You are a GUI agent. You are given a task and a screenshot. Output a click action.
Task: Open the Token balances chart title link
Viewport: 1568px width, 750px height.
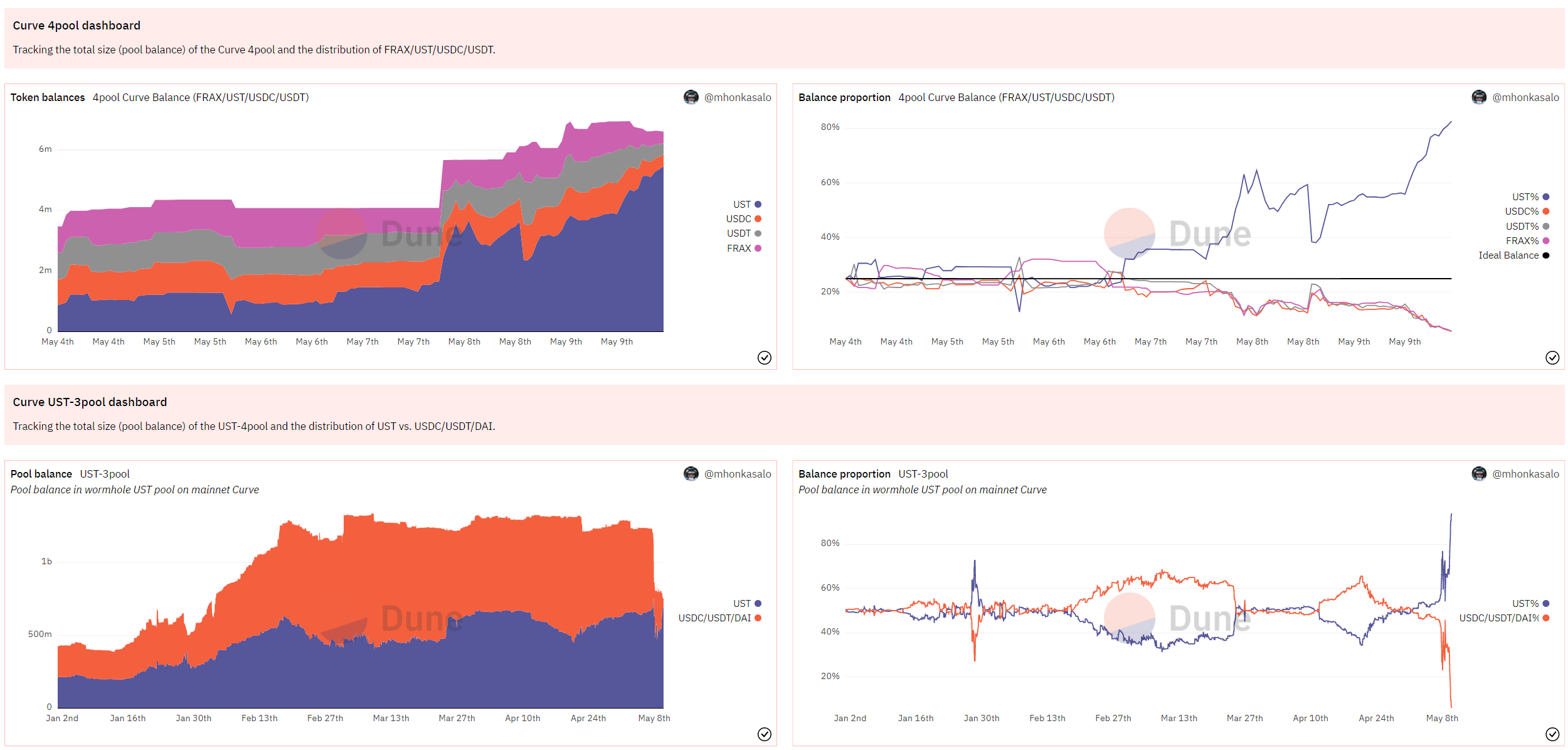click(48, 97)
